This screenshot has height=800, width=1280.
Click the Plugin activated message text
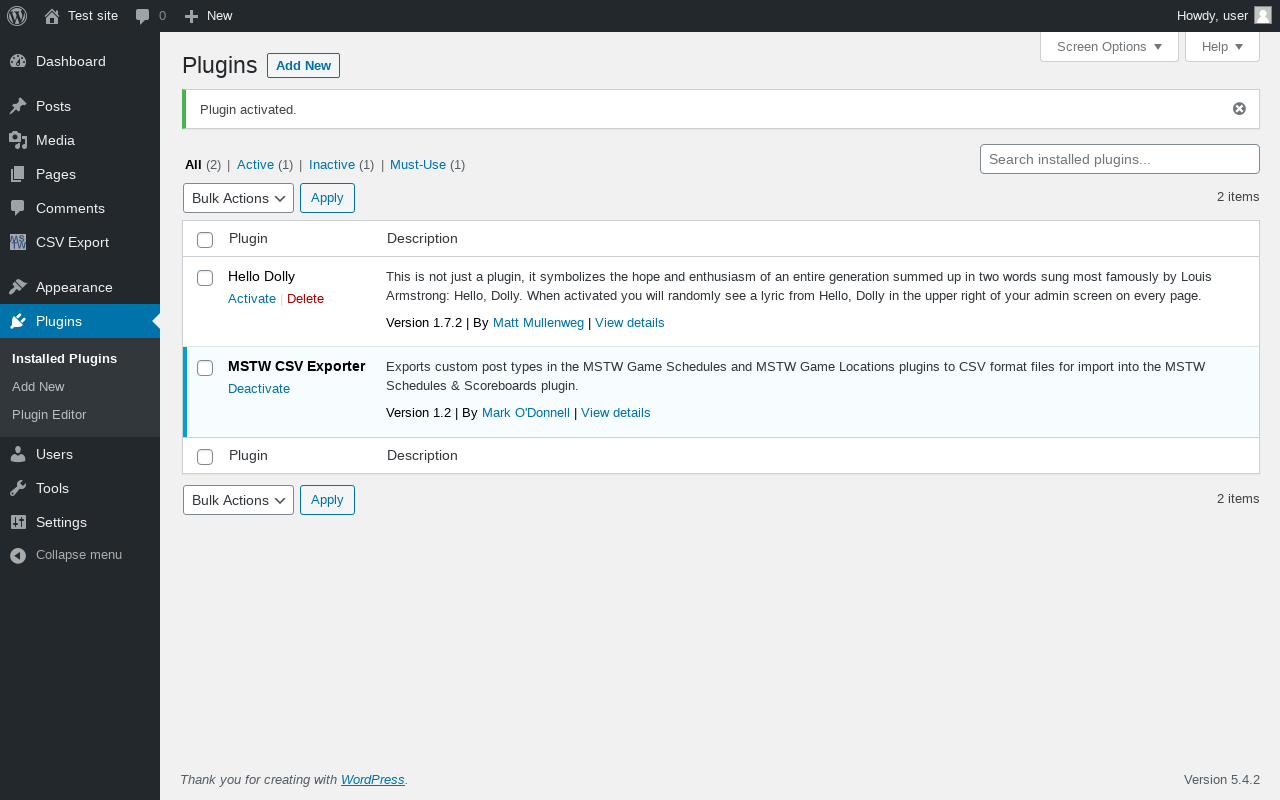pos(248,110)
